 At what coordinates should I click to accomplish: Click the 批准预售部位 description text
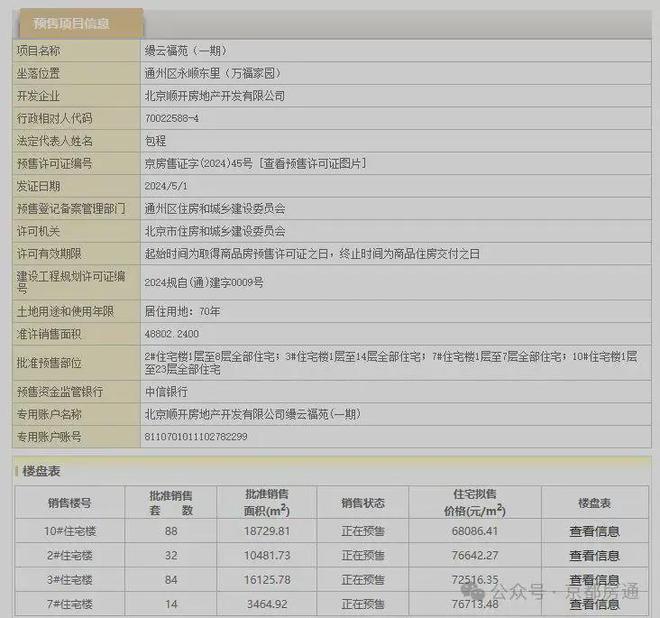391,363
